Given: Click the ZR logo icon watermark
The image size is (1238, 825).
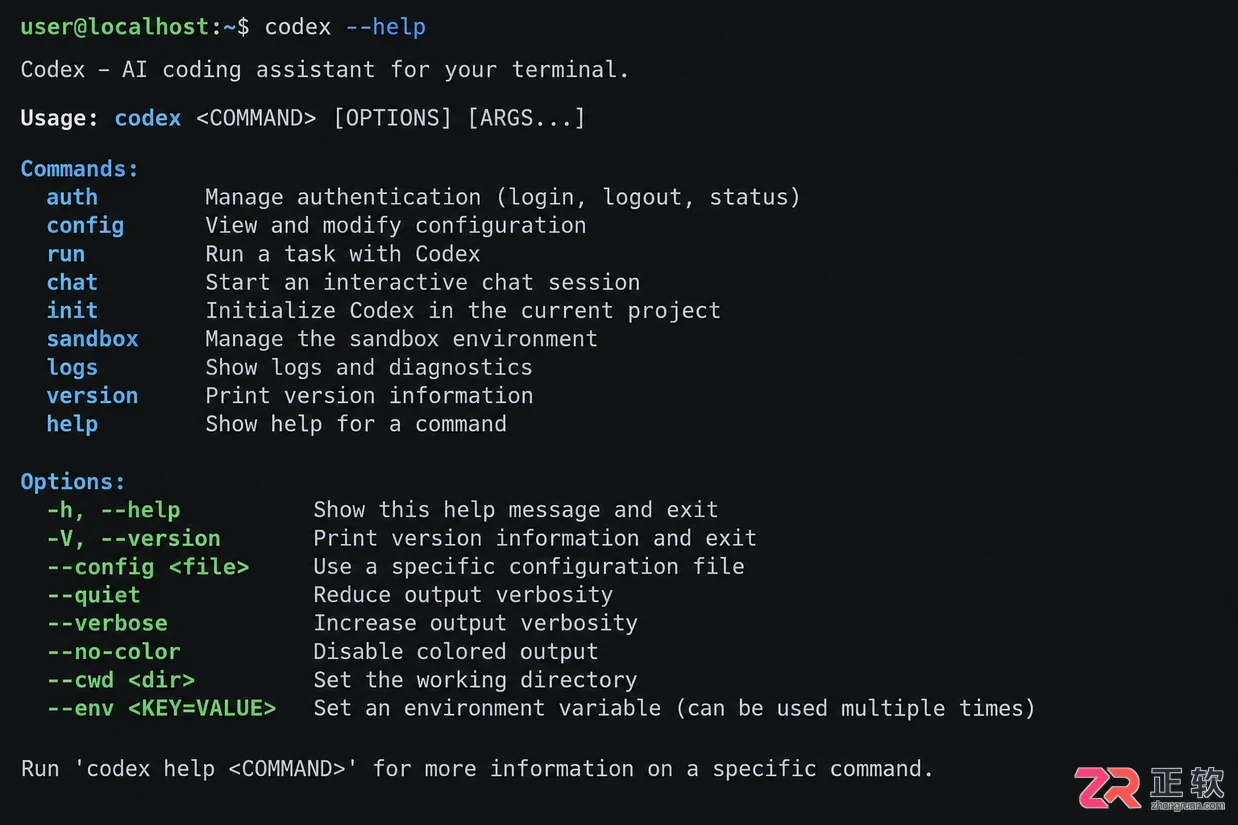Looking at the screenshot, I should 1109,787.
